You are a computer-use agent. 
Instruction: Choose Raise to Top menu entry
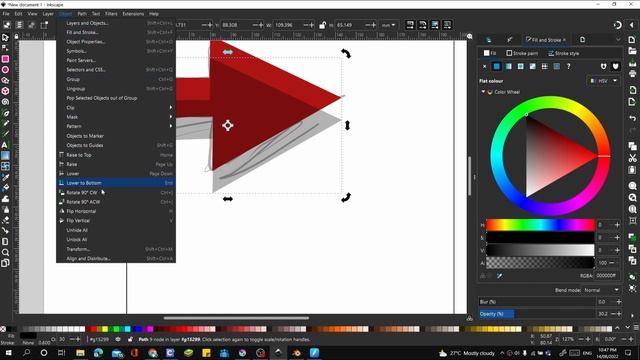[116, 155]
